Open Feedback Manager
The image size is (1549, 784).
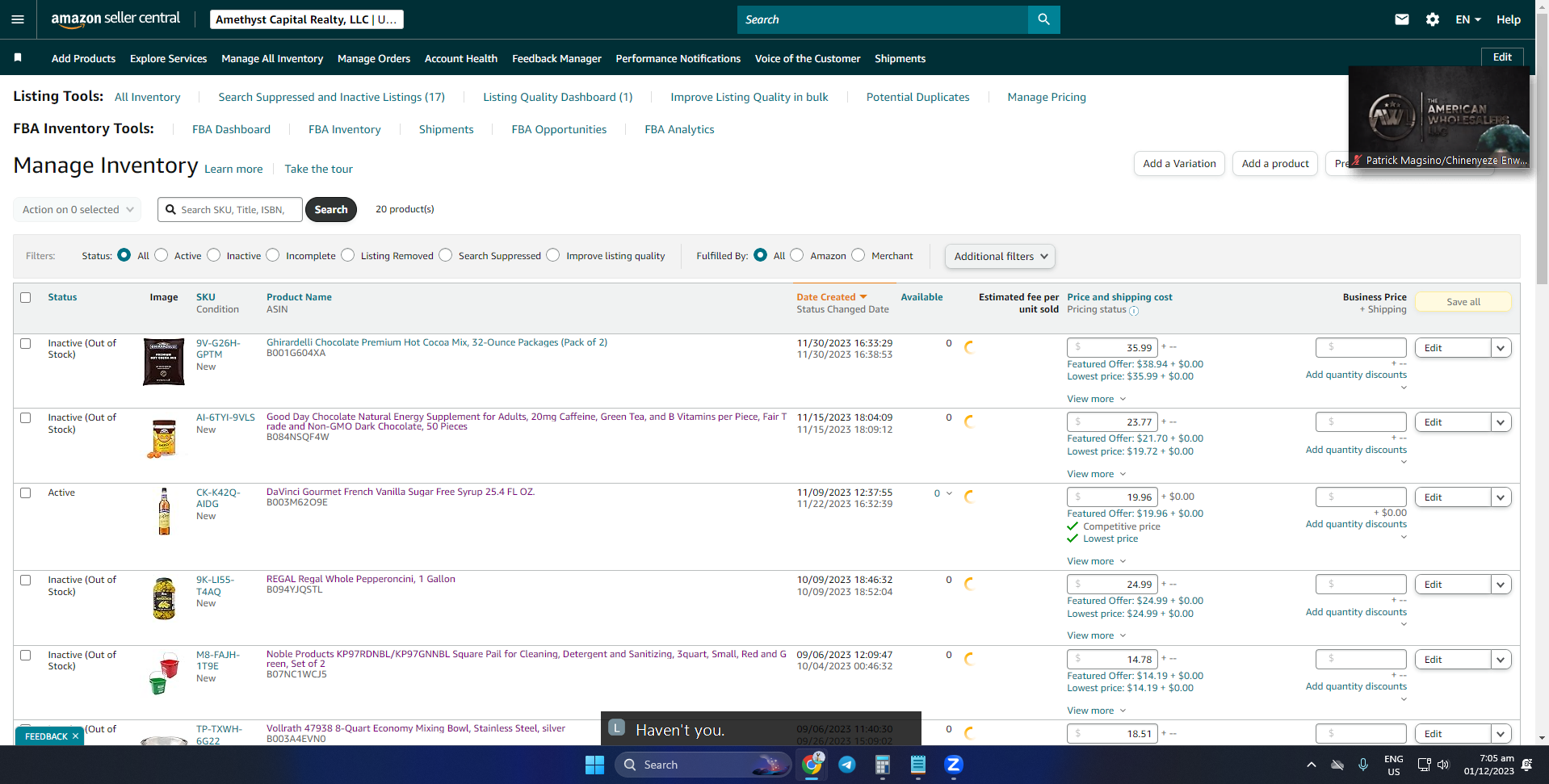point(556,58)
